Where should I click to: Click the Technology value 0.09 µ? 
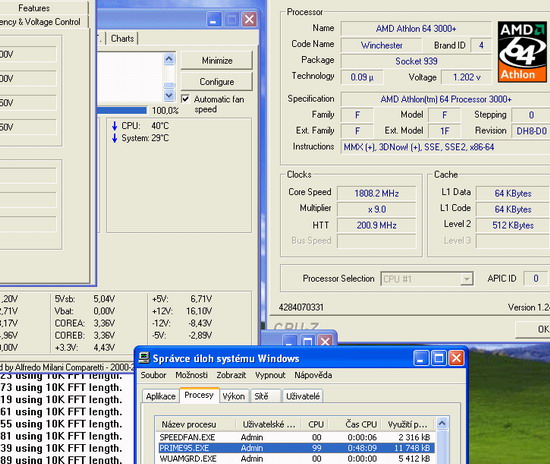click(362, 77)
